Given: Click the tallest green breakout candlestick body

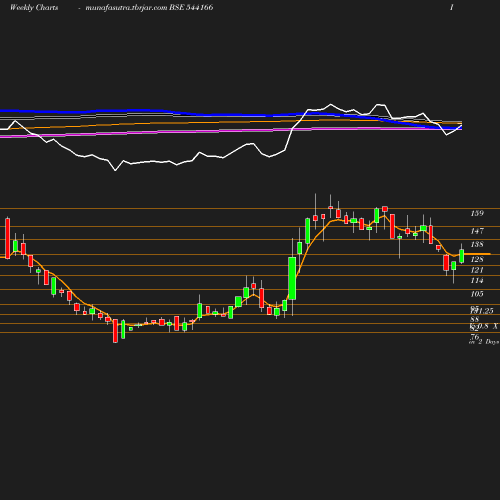Looking at the screenshot, I should 292,278.
